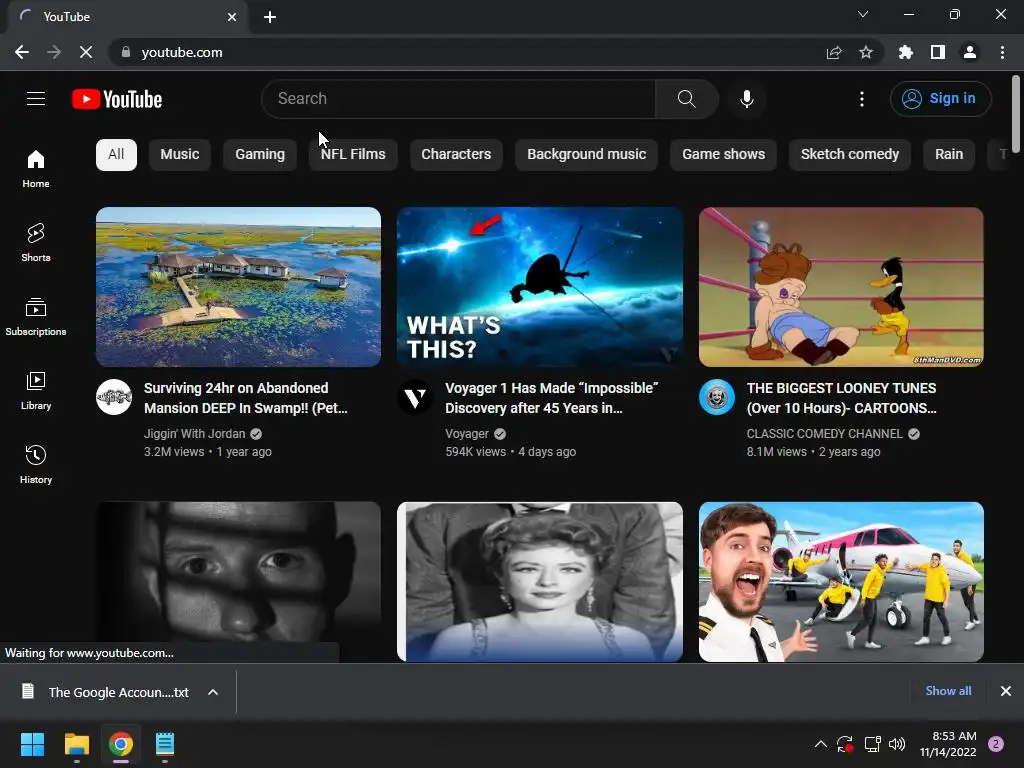This screenshot has height=768, width=1024.
Task: Go to Home in sidebar
Action: point(36,168)
